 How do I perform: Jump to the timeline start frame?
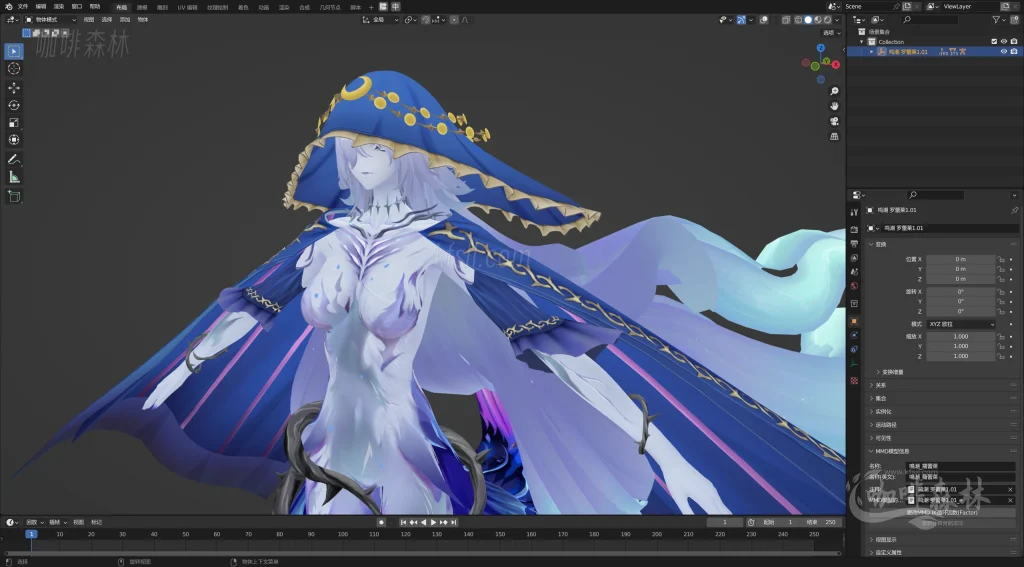[x=403, y=523]
